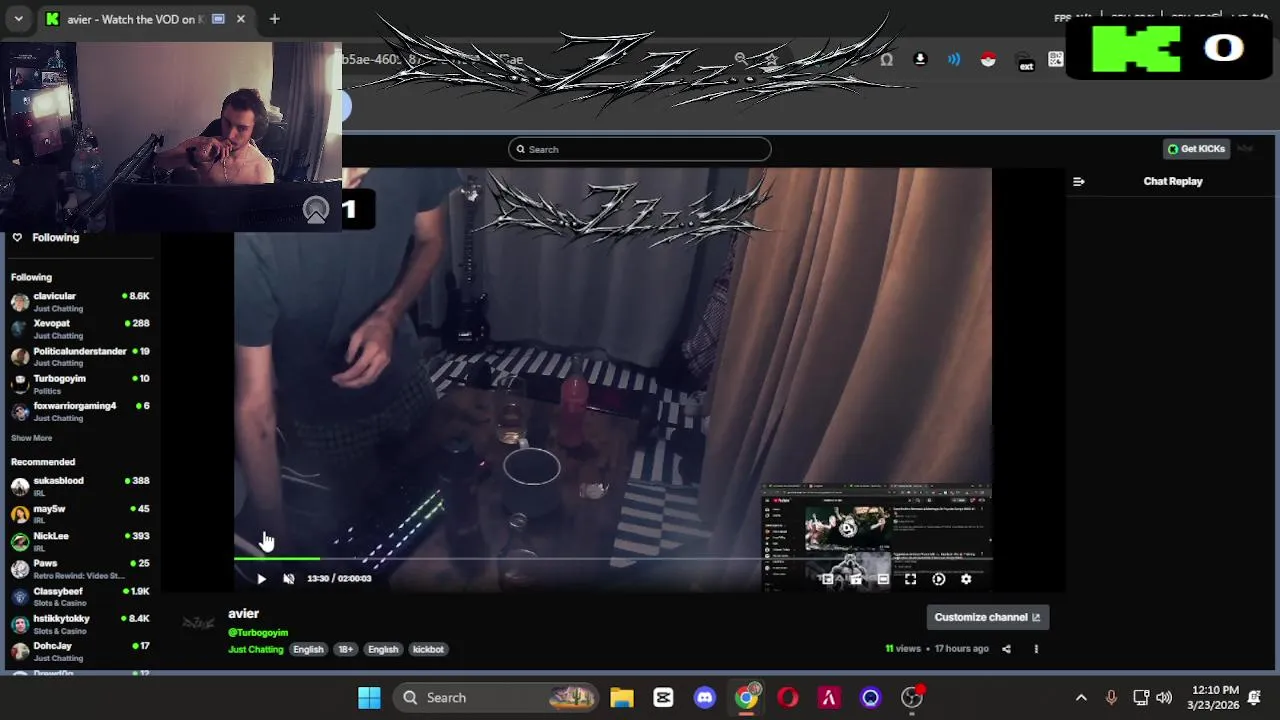Open NickLee recommended channel

[x=80, y=541]
